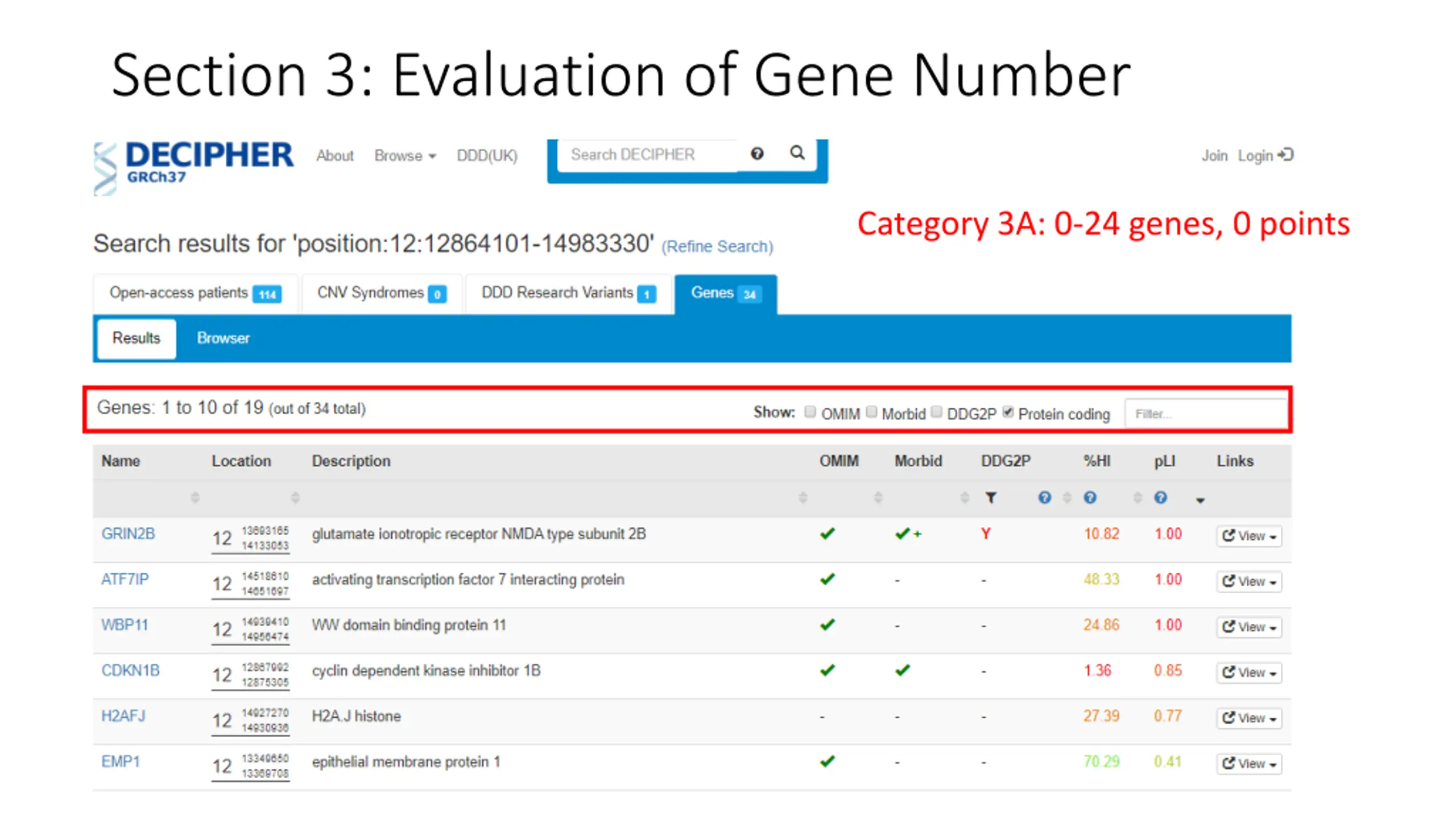Click the Login arrow icon
Viewport: 1456px width, 819px height.
click(1286, 155)
